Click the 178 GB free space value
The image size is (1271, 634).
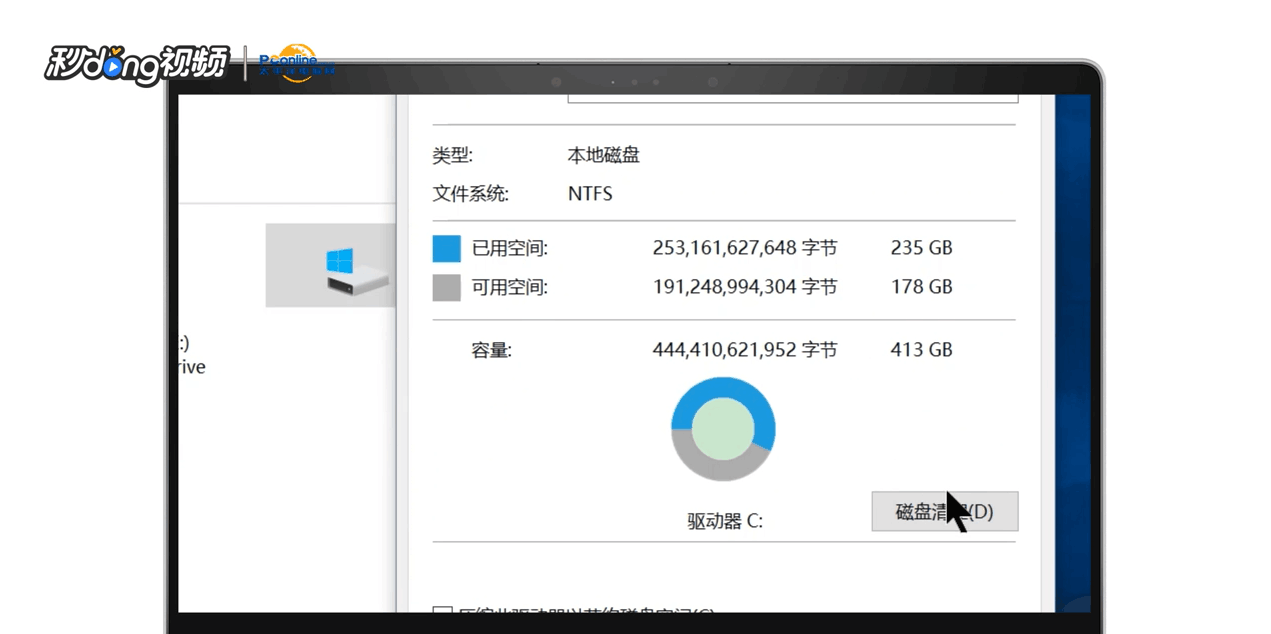[920, 287]
